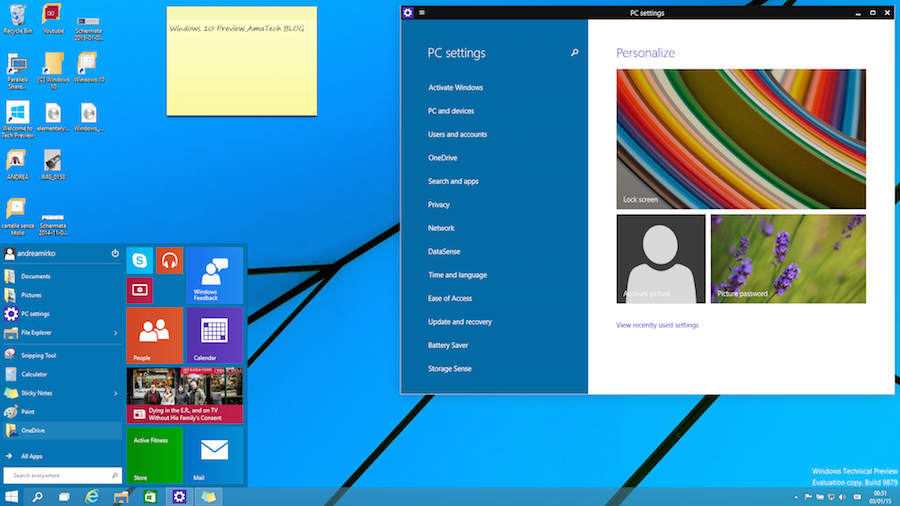Click the andreamirko user account name
Viewport: 900px width, 506px height.
[x=36, y=253]
